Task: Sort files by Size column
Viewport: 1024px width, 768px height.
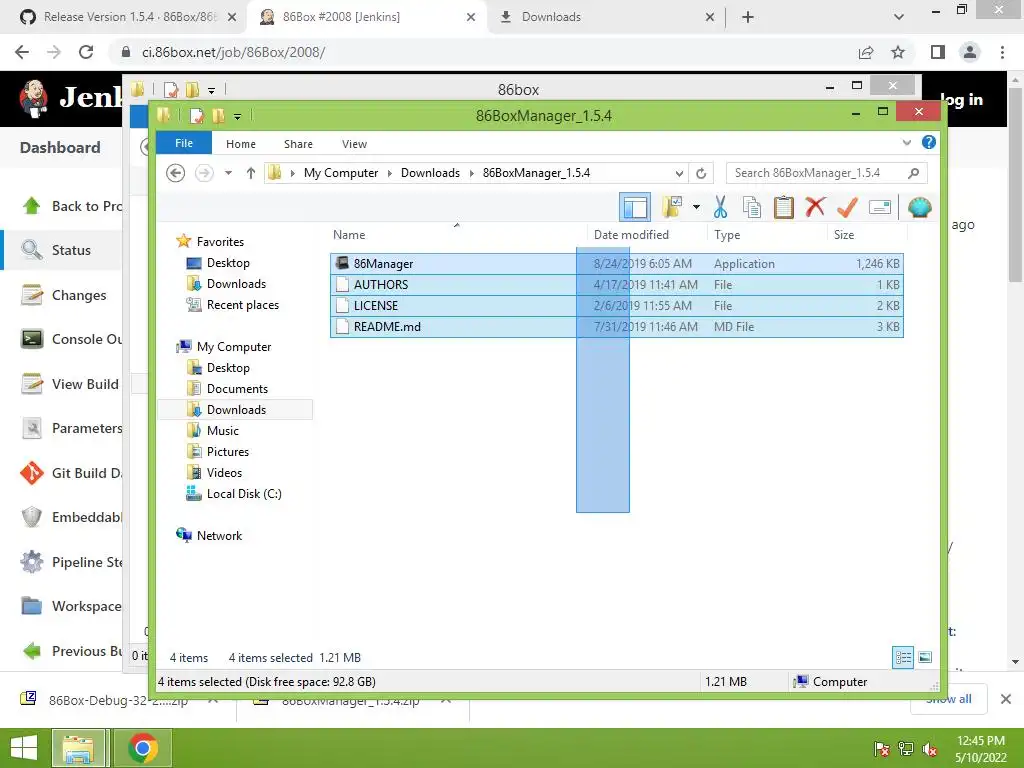Action: (844, 234)
